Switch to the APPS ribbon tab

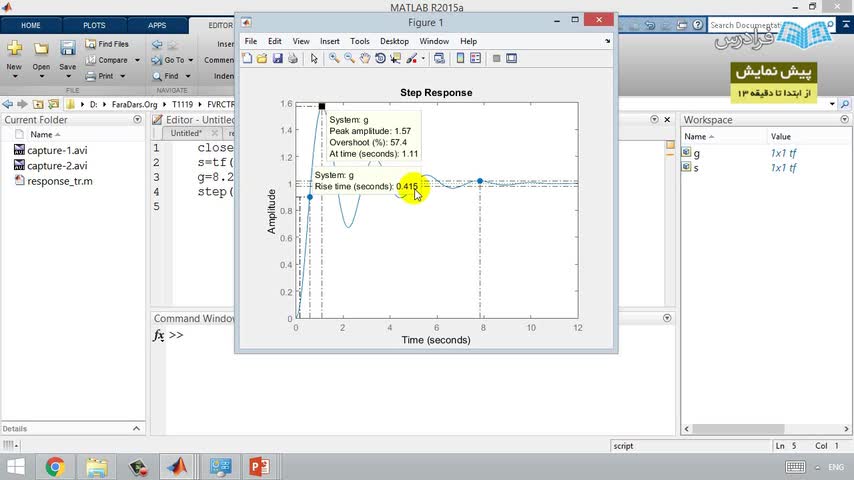[x=157, y=26]
